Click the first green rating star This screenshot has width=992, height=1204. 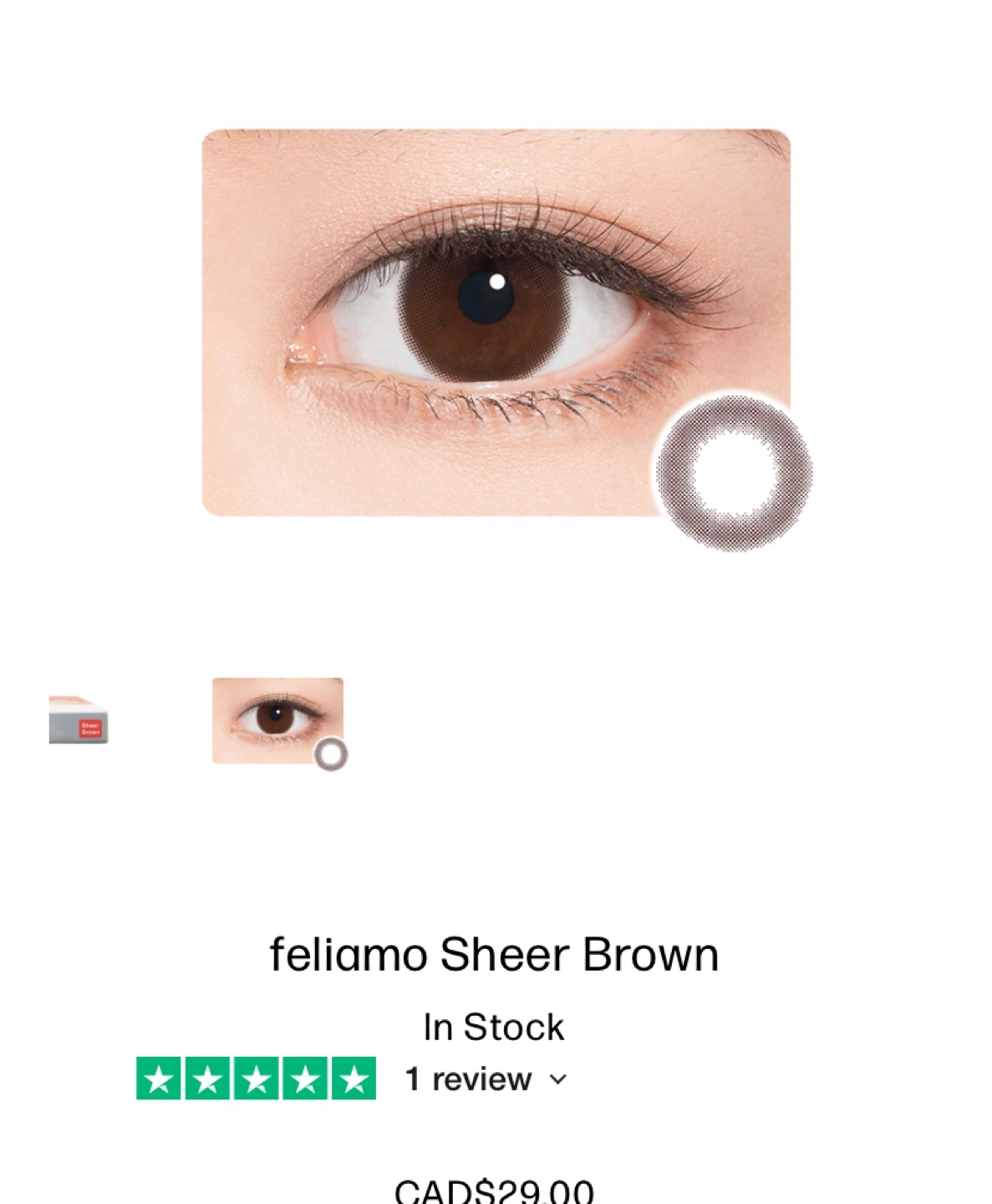click(x=159, y=1079)
